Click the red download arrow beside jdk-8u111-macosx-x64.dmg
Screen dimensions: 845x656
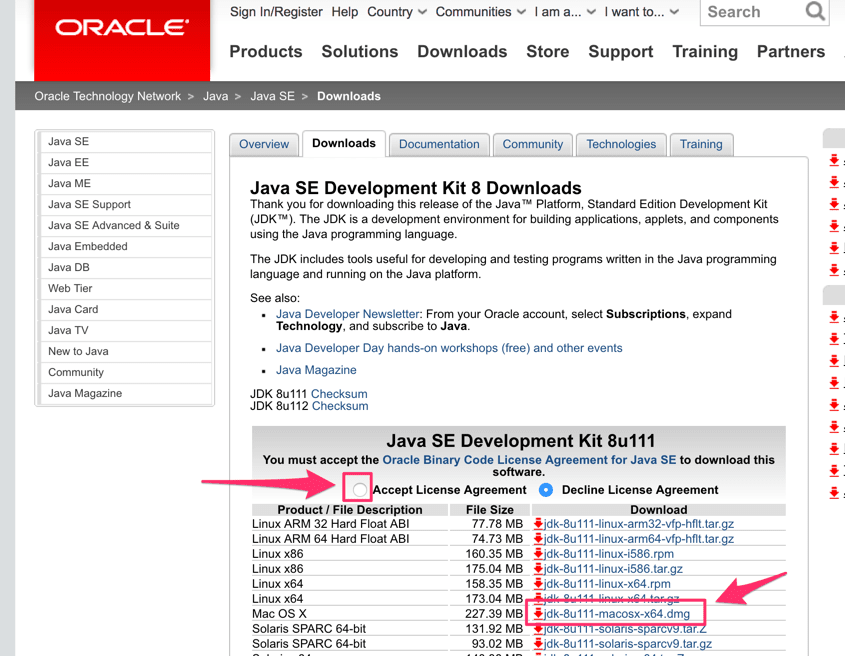click(x=538, y=613)
